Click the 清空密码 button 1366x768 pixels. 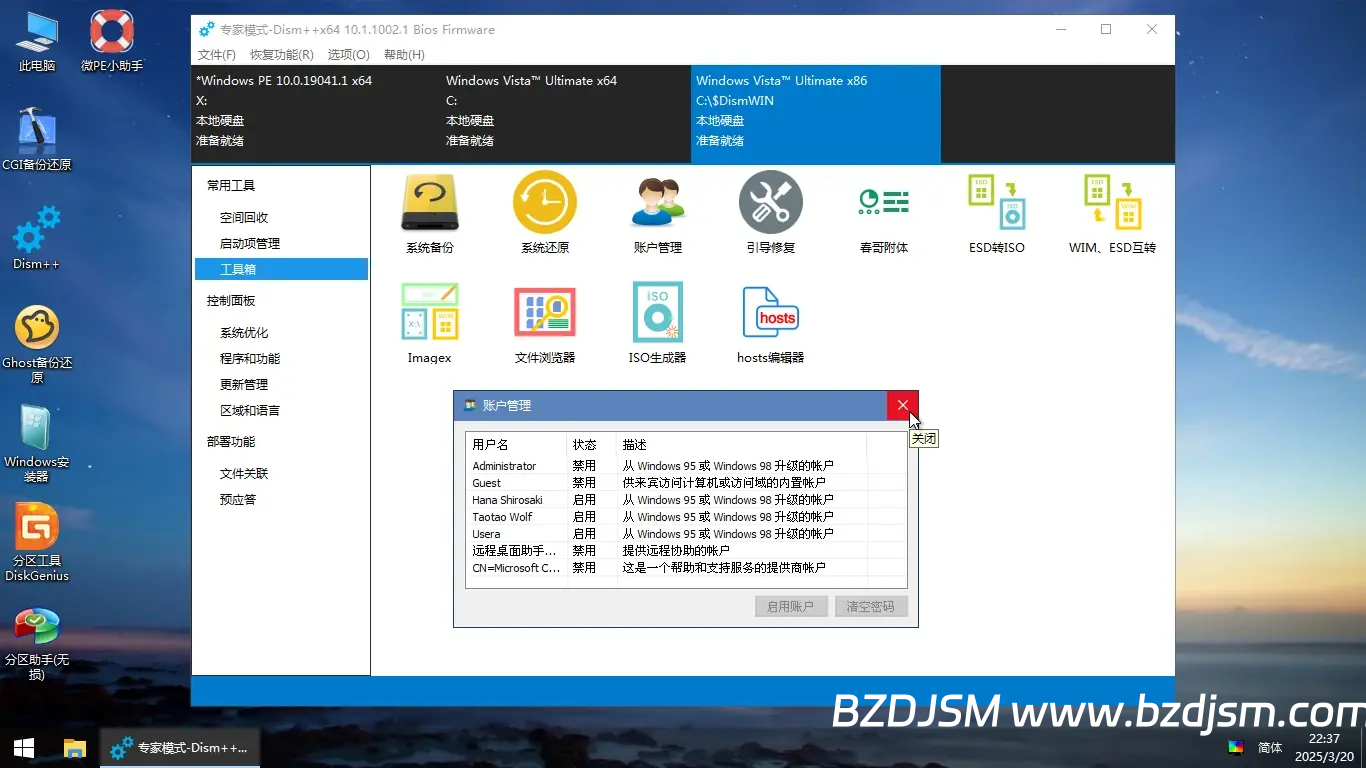tap(871, 606)
